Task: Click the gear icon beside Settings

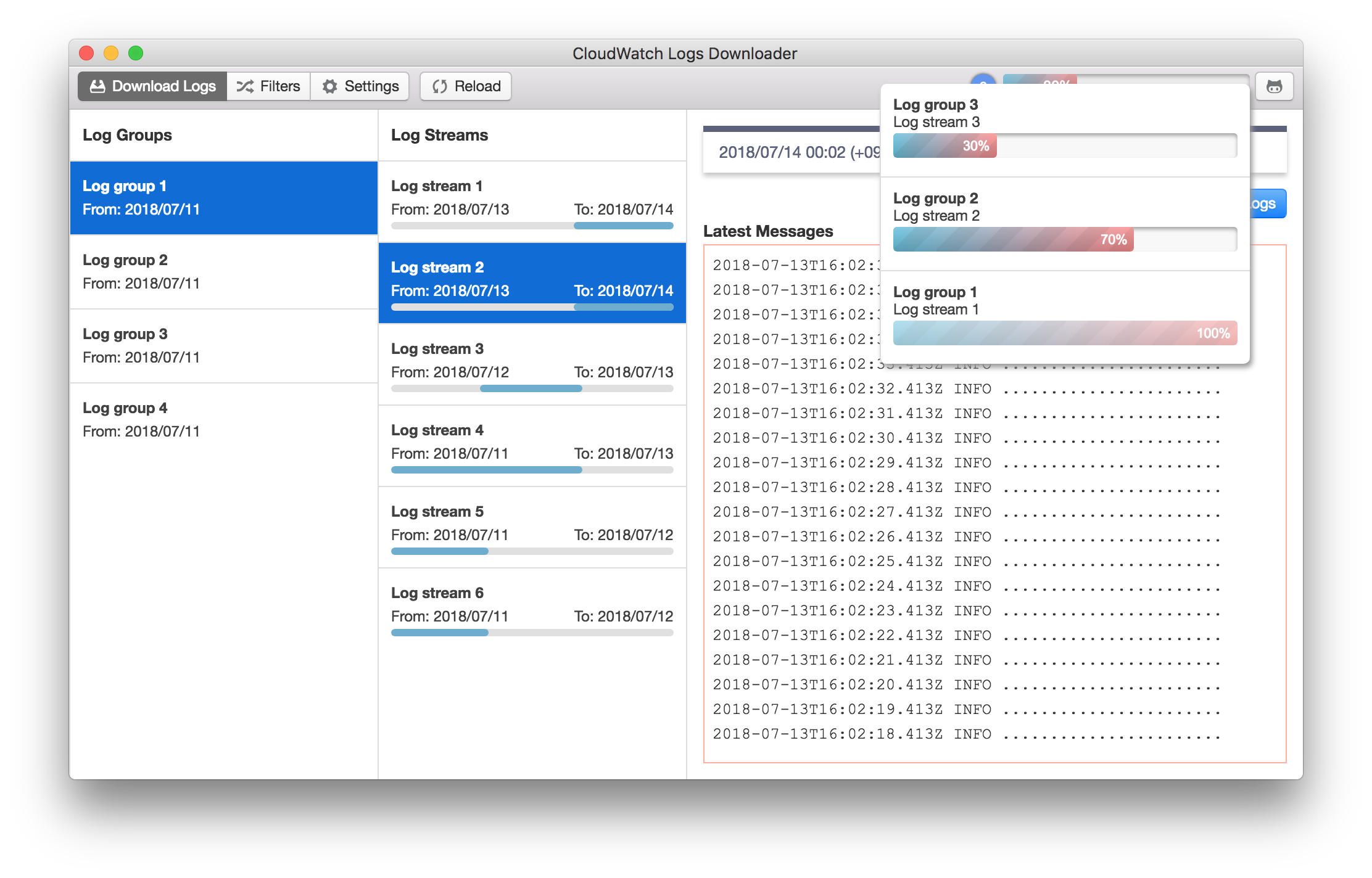Action: click(330, 86)
